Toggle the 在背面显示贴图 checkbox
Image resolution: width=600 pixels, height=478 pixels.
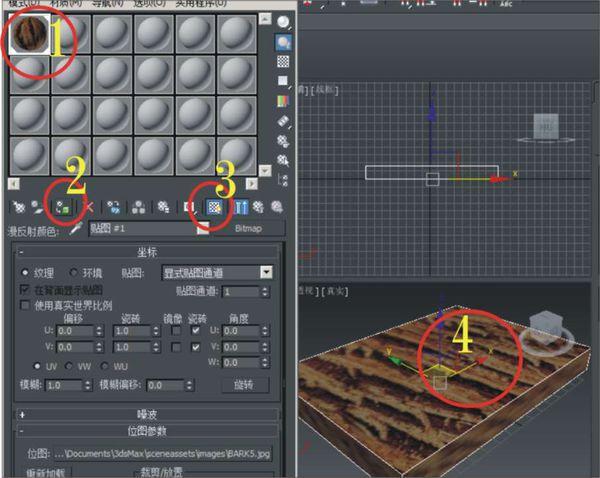(25, 289)
